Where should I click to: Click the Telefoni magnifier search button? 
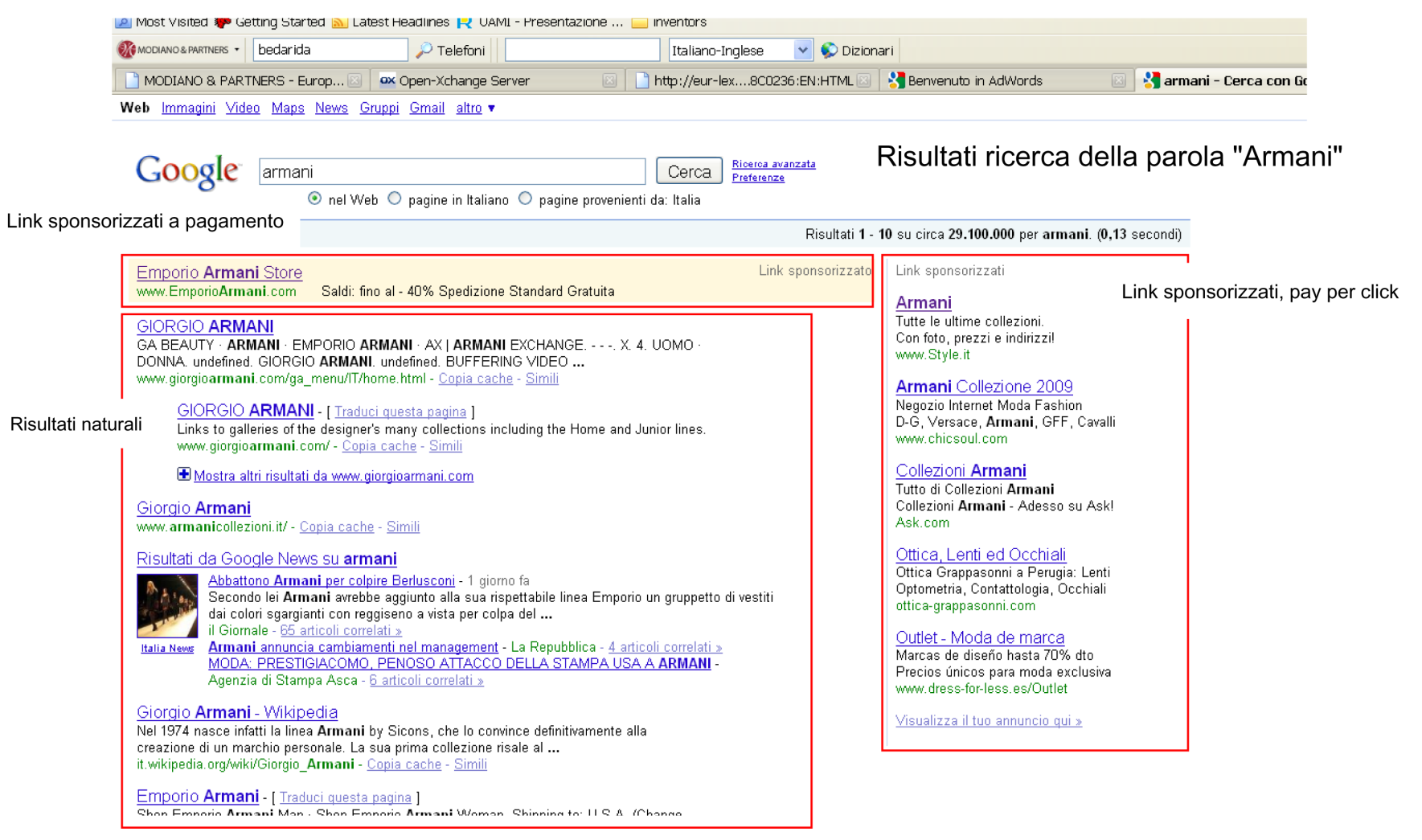coord(451,50)
